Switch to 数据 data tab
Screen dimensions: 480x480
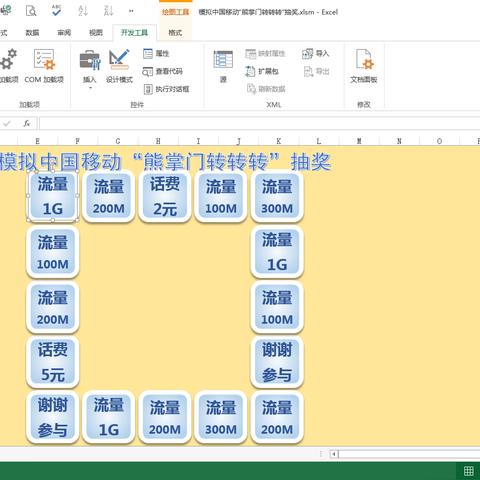click(32, 33)
